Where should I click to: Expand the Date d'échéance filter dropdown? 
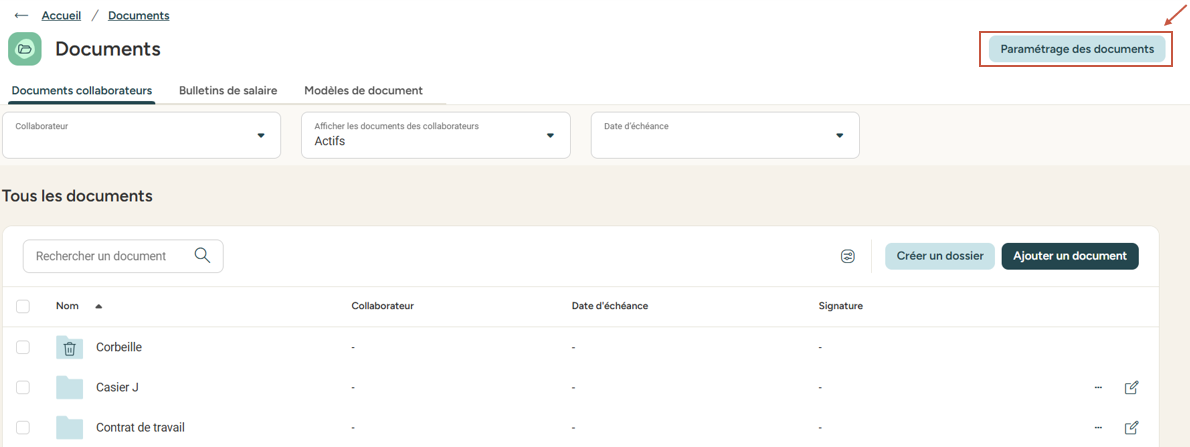tap(839, 135)
